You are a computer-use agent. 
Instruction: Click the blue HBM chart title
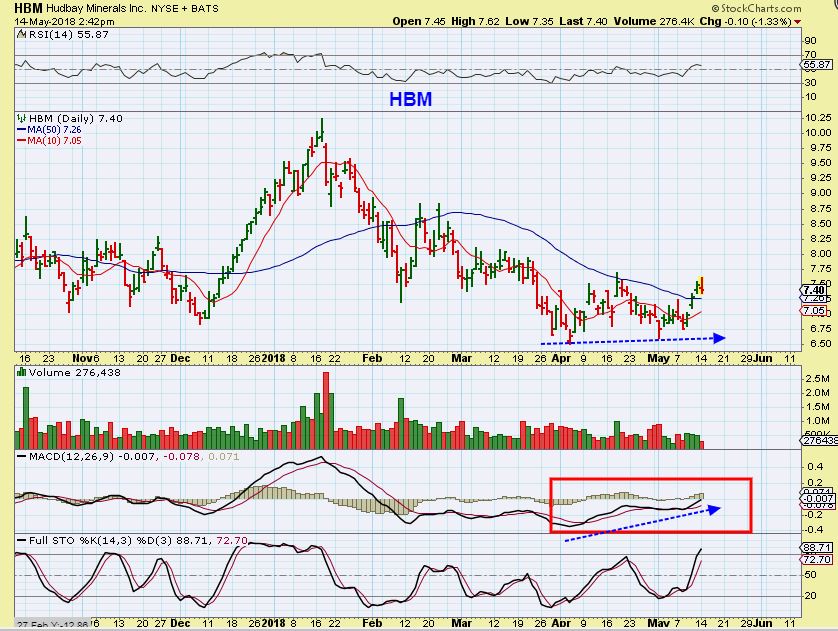410,99
